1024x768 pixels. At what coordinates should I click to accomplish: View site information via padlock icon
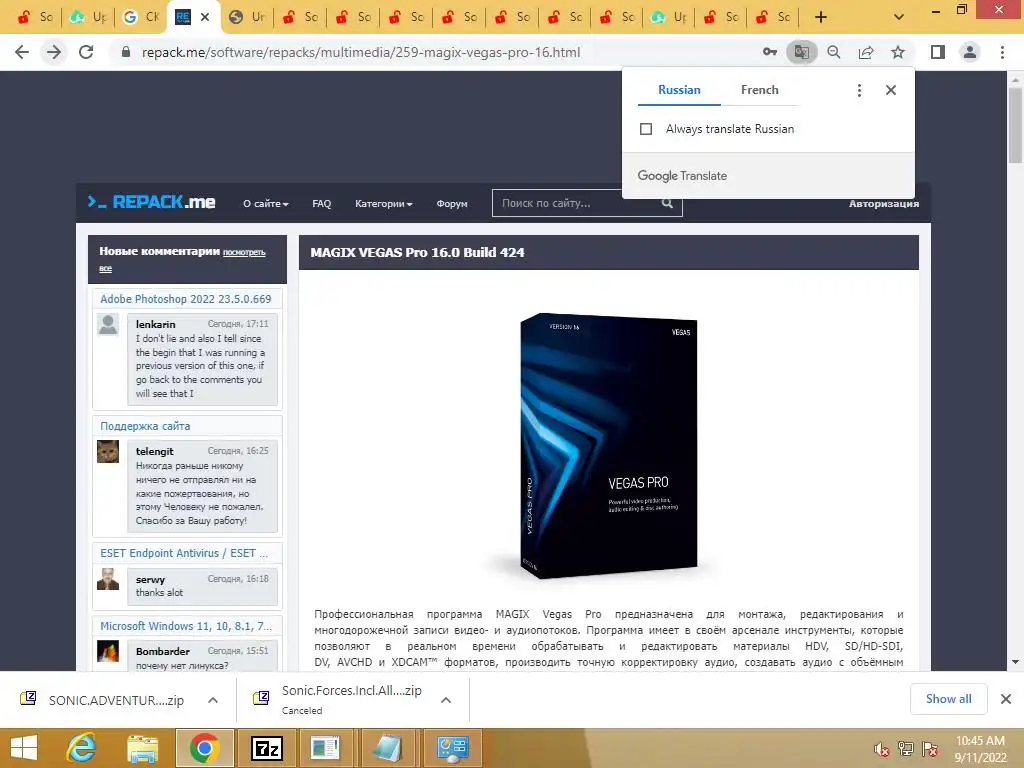126,52
